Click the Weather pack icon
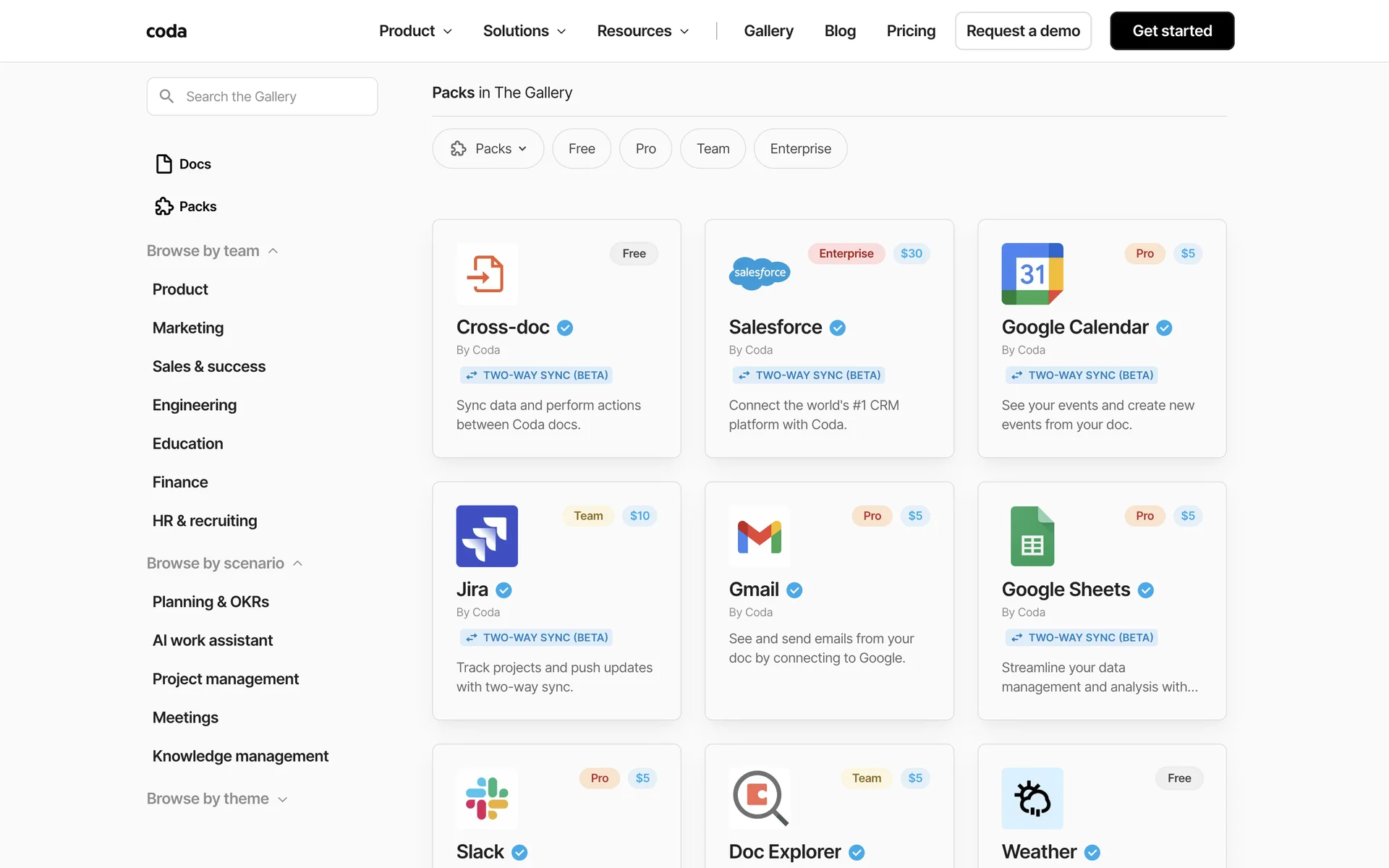1389x868 pixels. point(1032,798)
